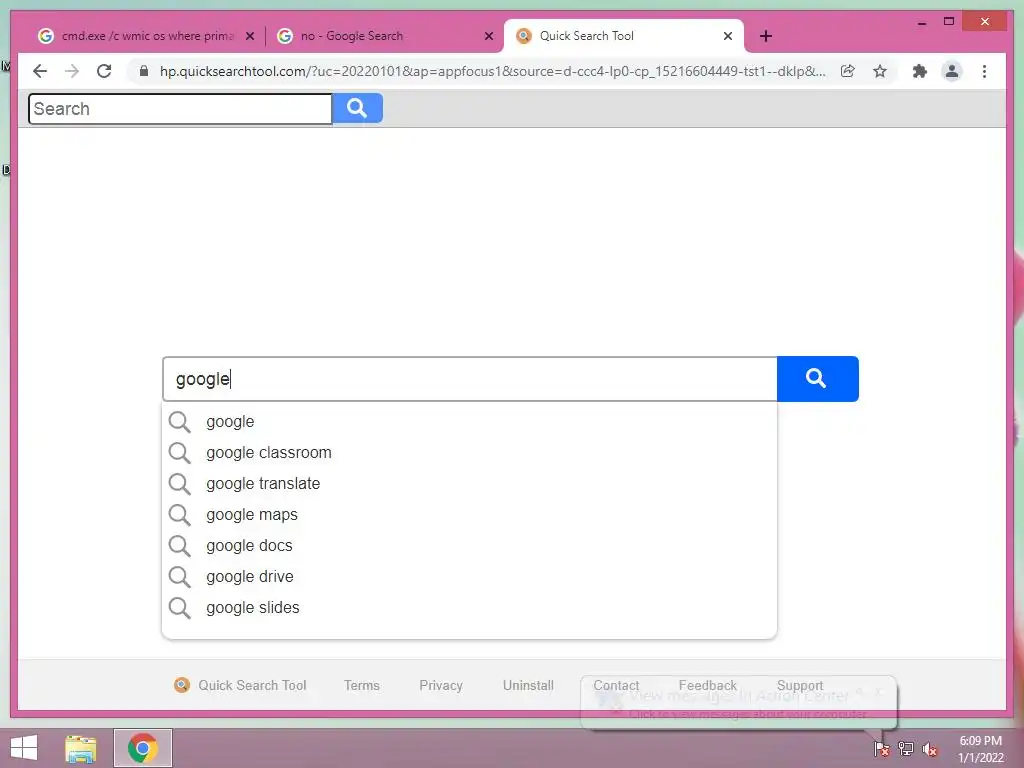Go back with the browser back arrow
The image size is (1024, 768).
click(x=40, y=71)
